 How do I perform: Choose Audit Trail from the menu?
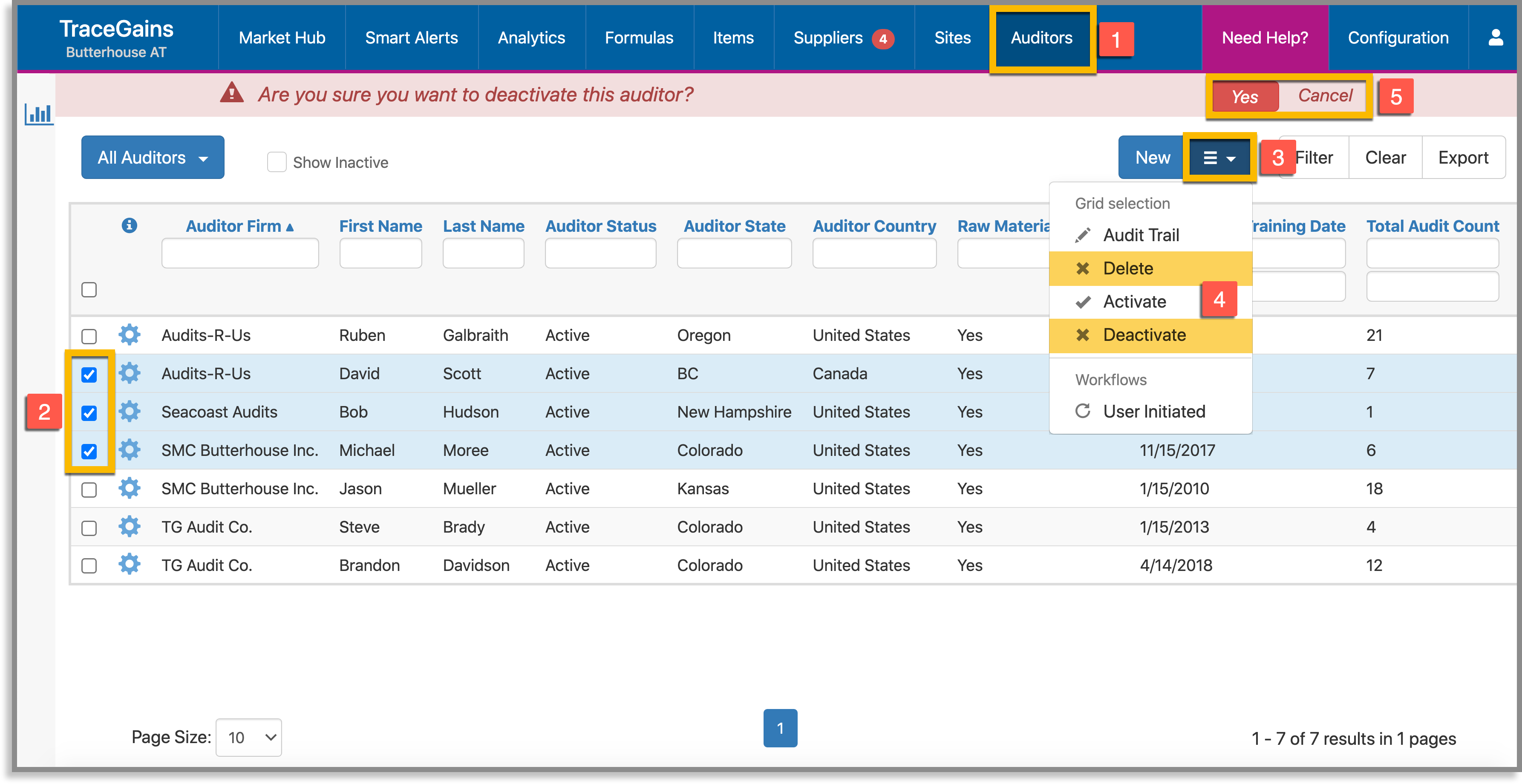tap(1150, 235)
